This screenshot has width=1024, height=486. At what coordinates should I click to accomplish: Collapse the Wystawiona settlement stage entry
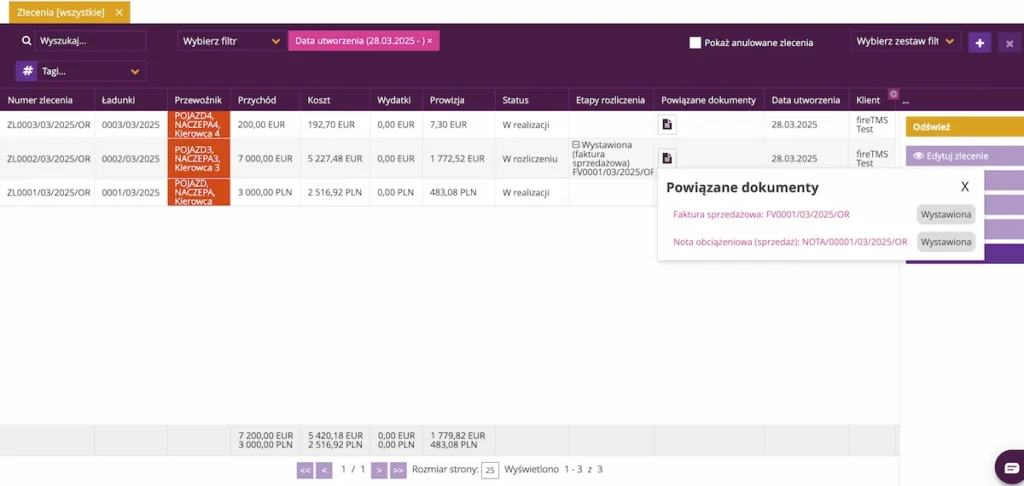(x=576, y=144)
